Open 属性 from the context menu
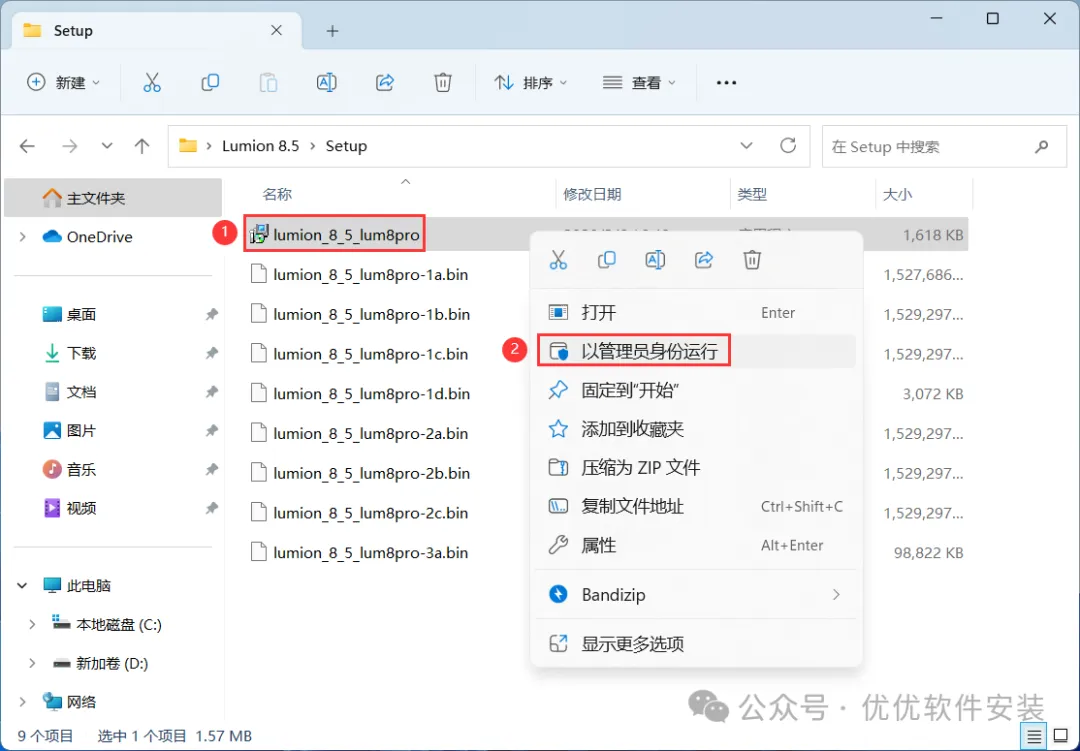 tap(696, 546)
